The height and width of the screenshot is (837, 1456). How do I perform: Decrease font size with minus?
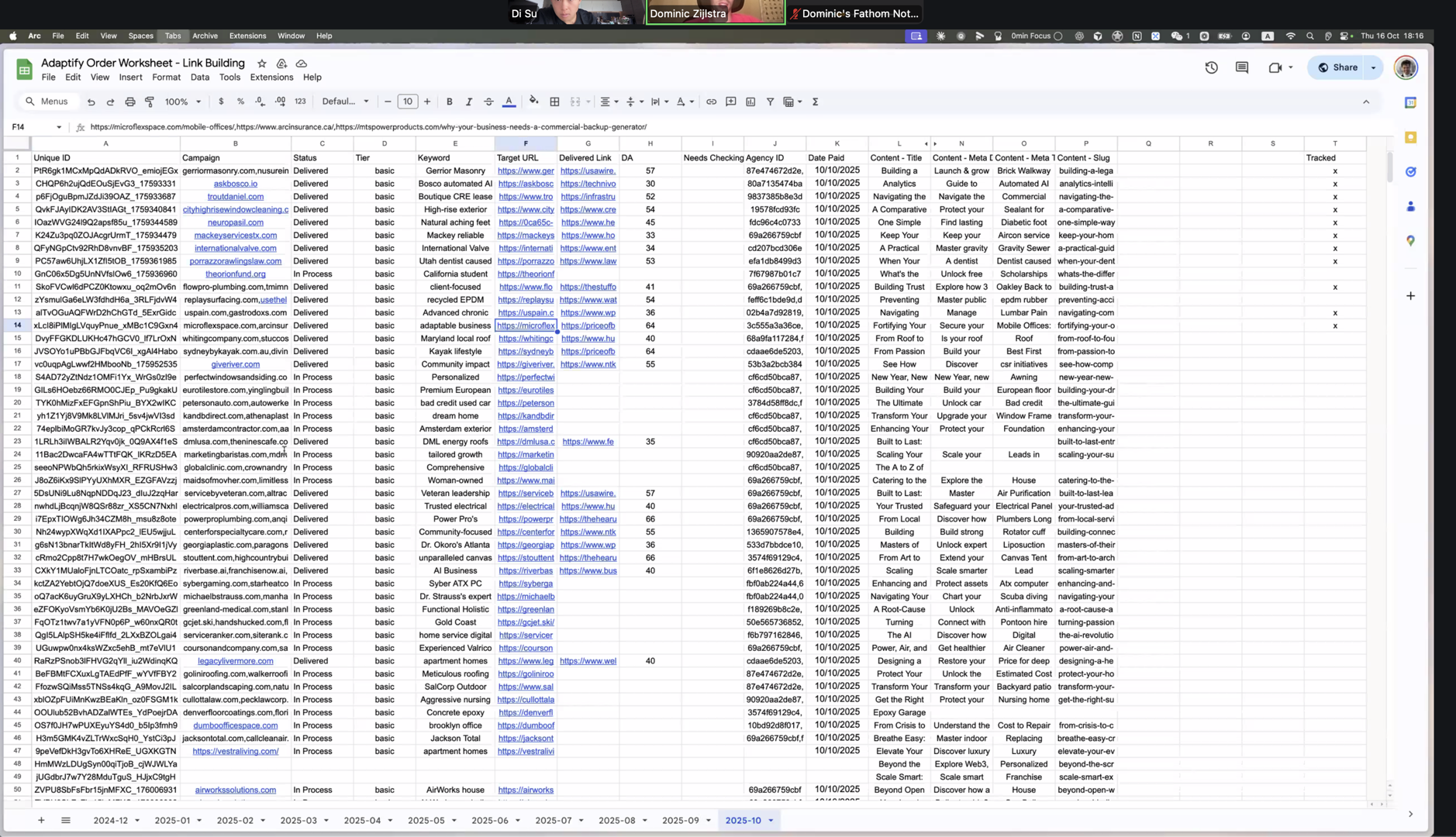pos(388,102)
